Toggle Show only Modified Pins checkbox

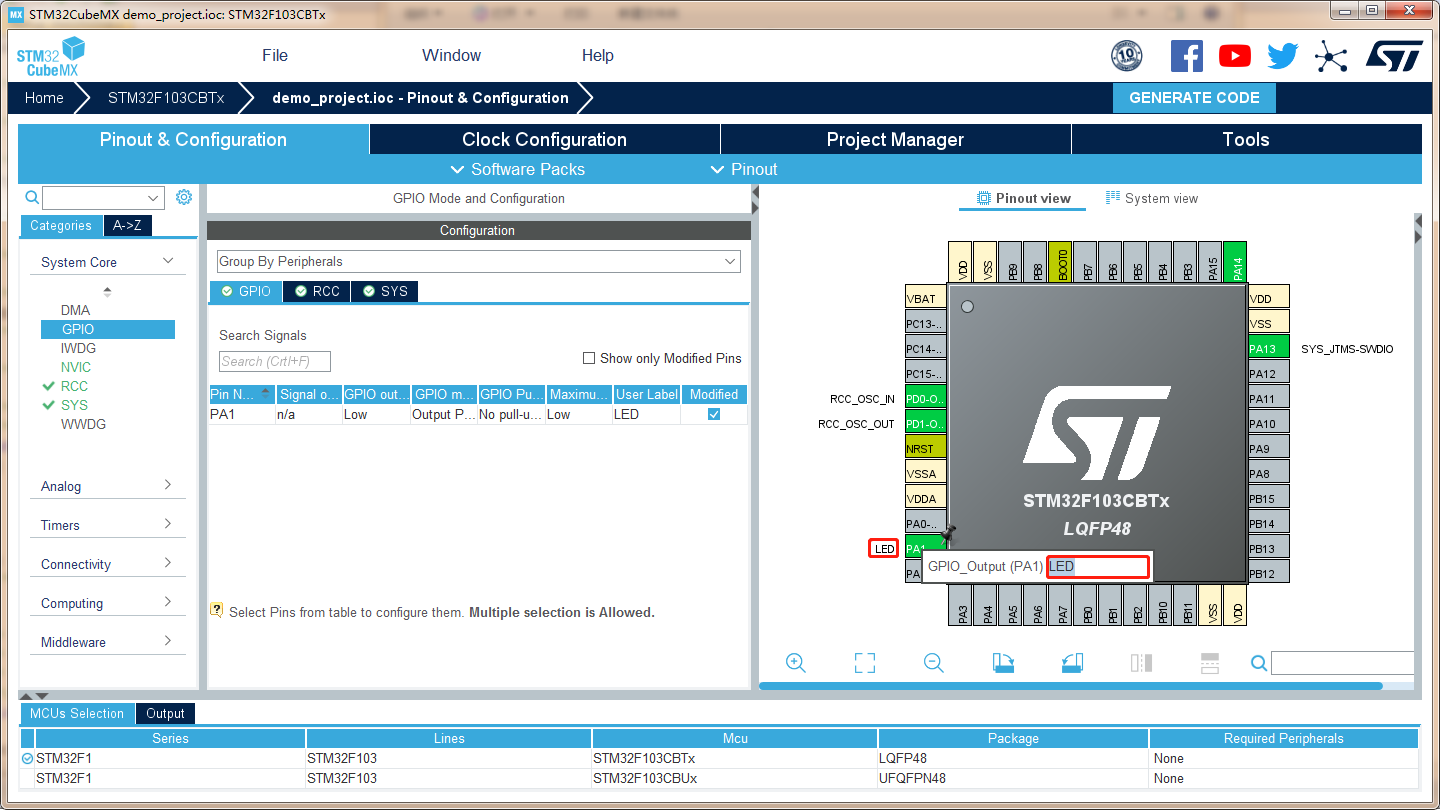coord(589,358)
